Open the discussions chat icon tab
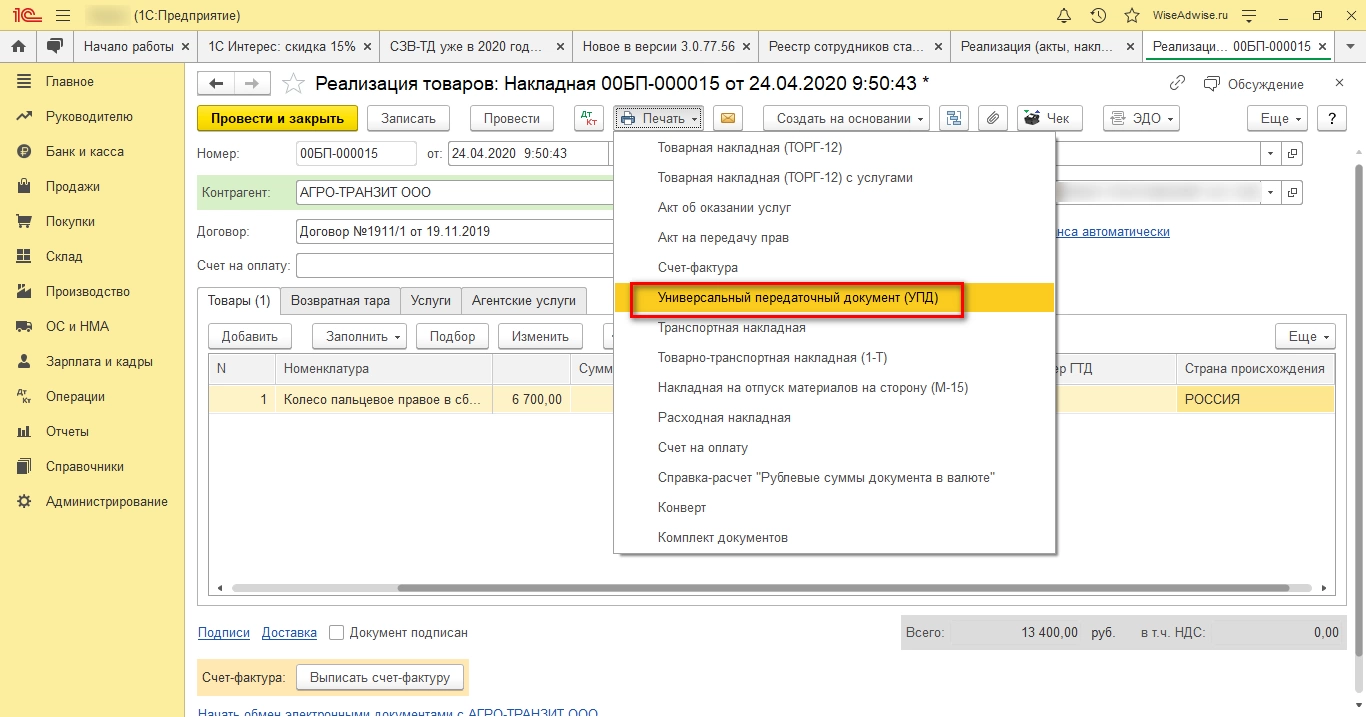This screenshot has width=1366, height=717. [54, 47]
